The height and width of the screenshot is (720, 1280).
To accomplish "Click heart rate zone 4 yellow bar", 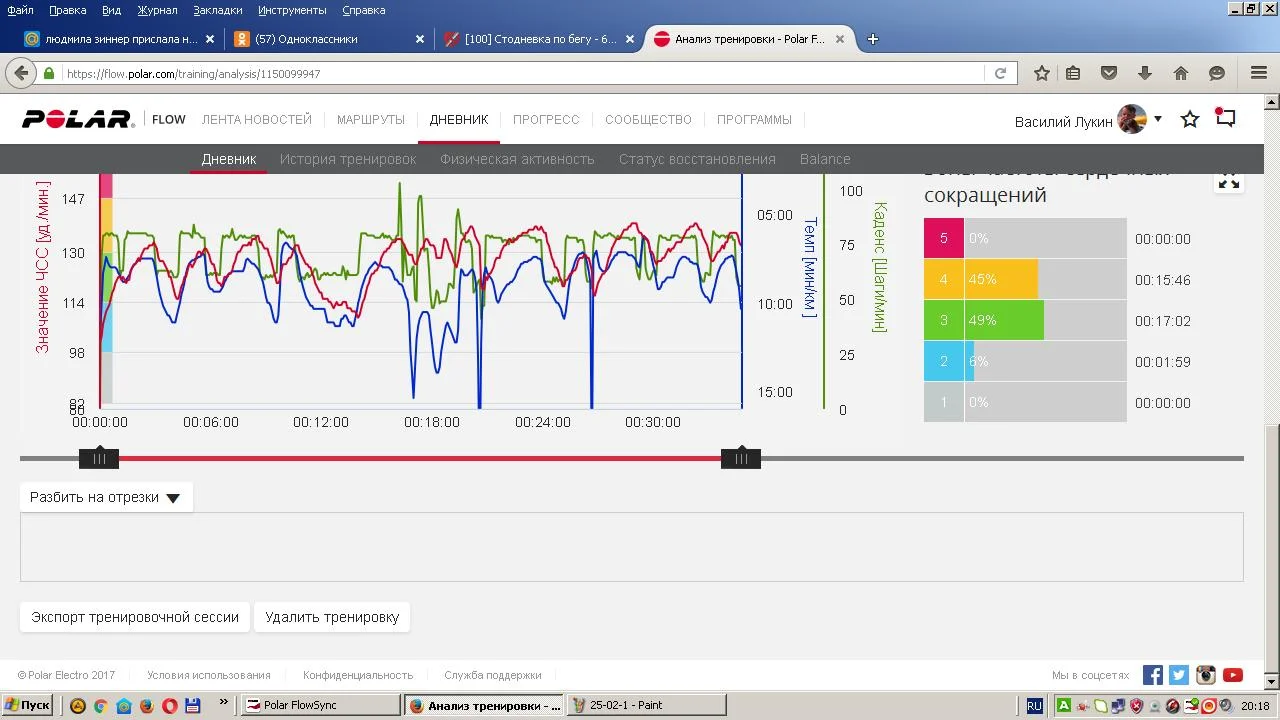I will point(1001,280).
